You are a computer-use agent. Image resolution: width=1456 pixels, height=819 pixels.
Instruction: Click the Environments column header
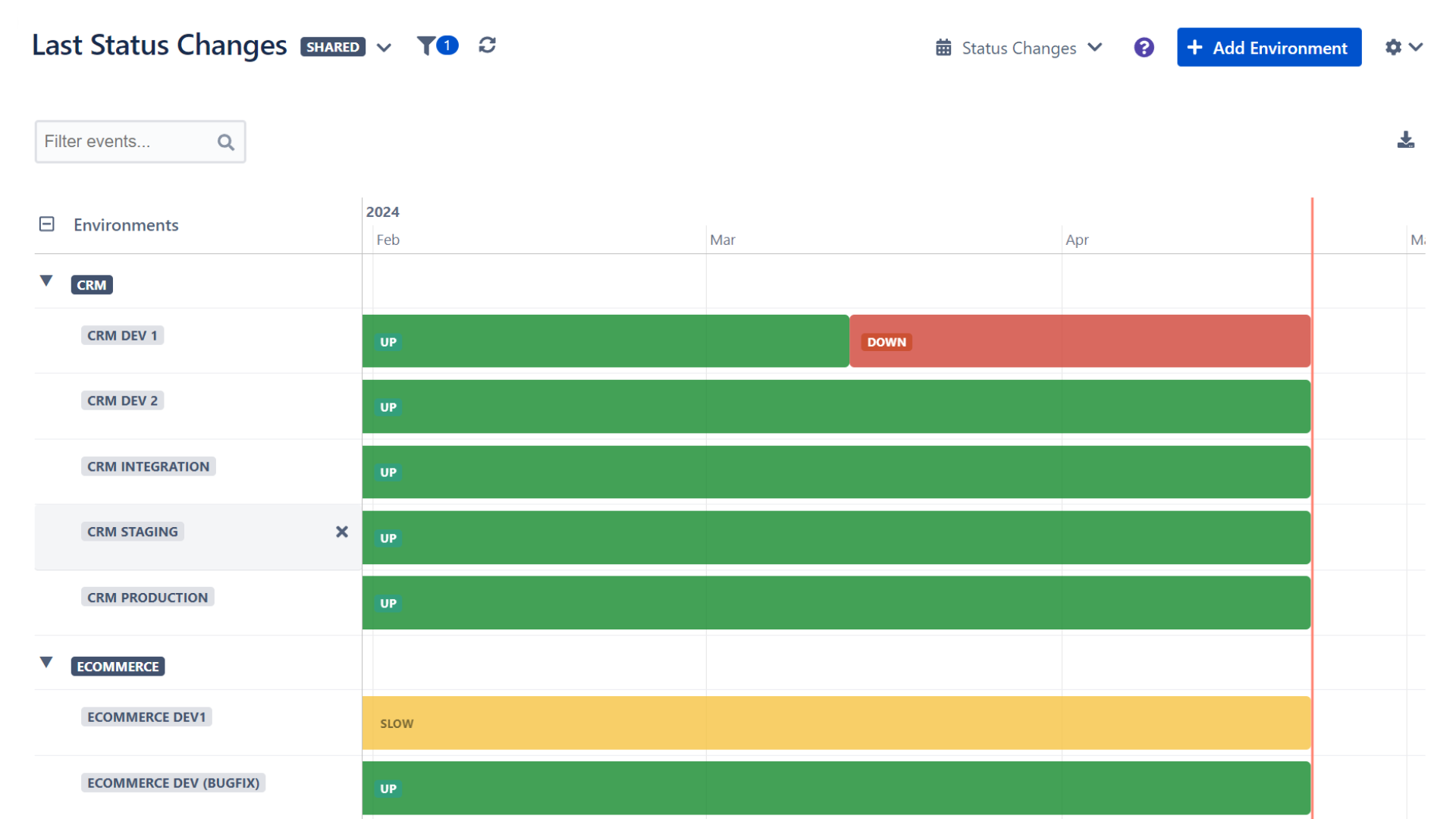tap(126, 225)
